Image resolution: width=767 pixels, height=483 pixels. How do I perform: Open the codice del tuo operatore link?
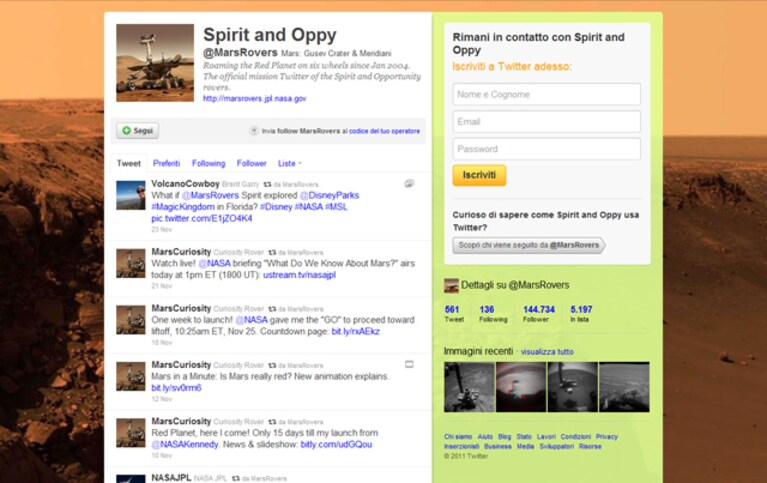[x=384, y=131]
